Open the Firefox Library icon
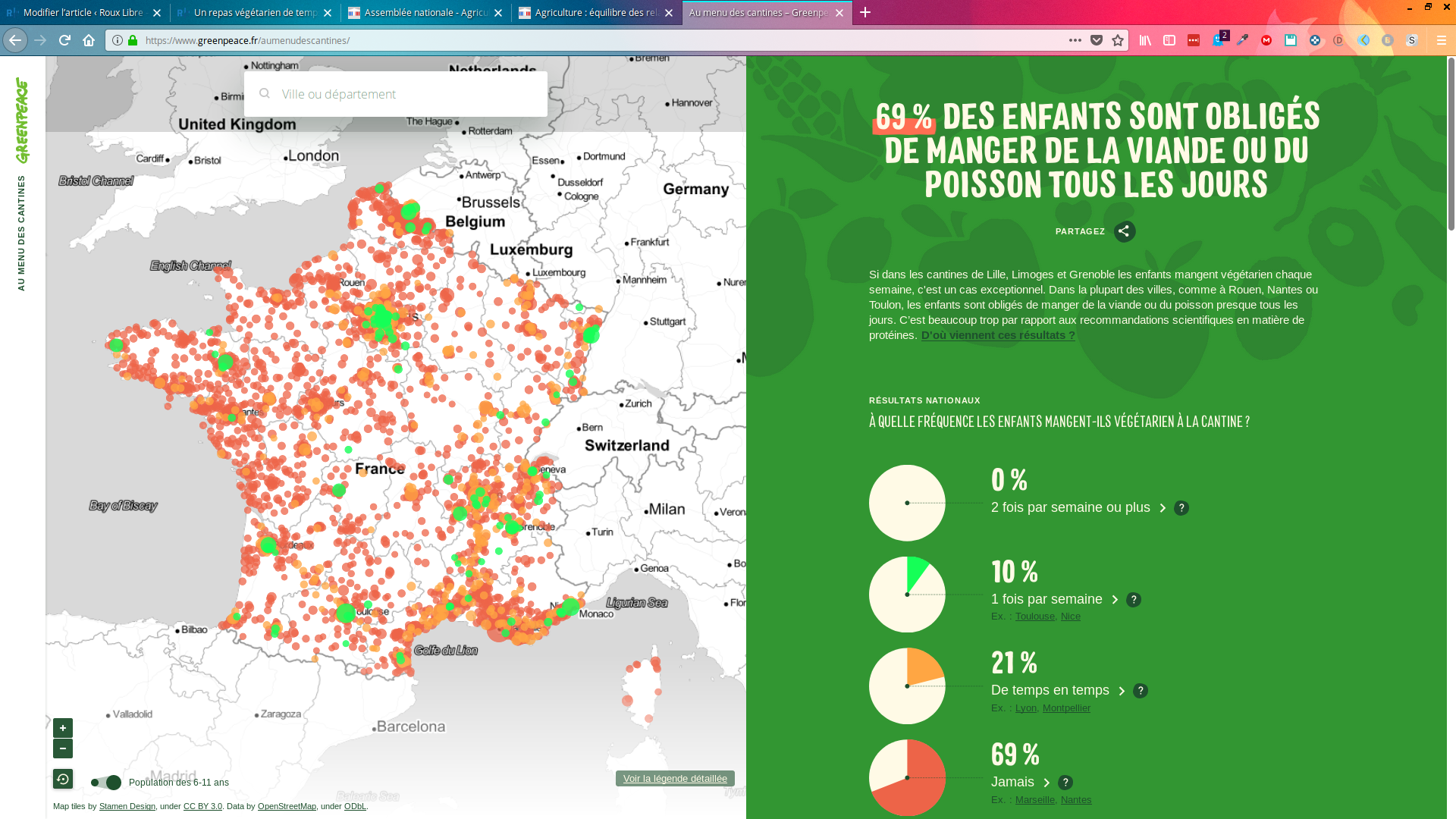Screen dimensions: 1456x819 point(1145,40)
